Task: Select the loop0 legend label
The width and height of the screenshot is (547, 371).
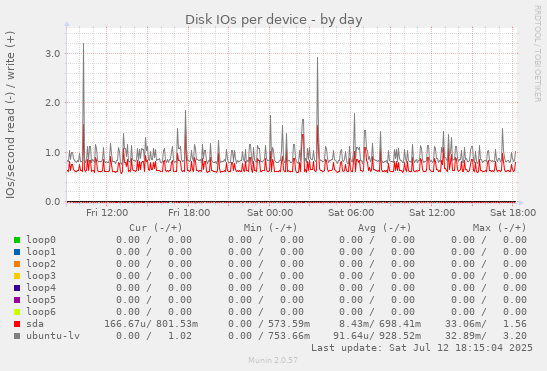Action: [x=41, y=240]
